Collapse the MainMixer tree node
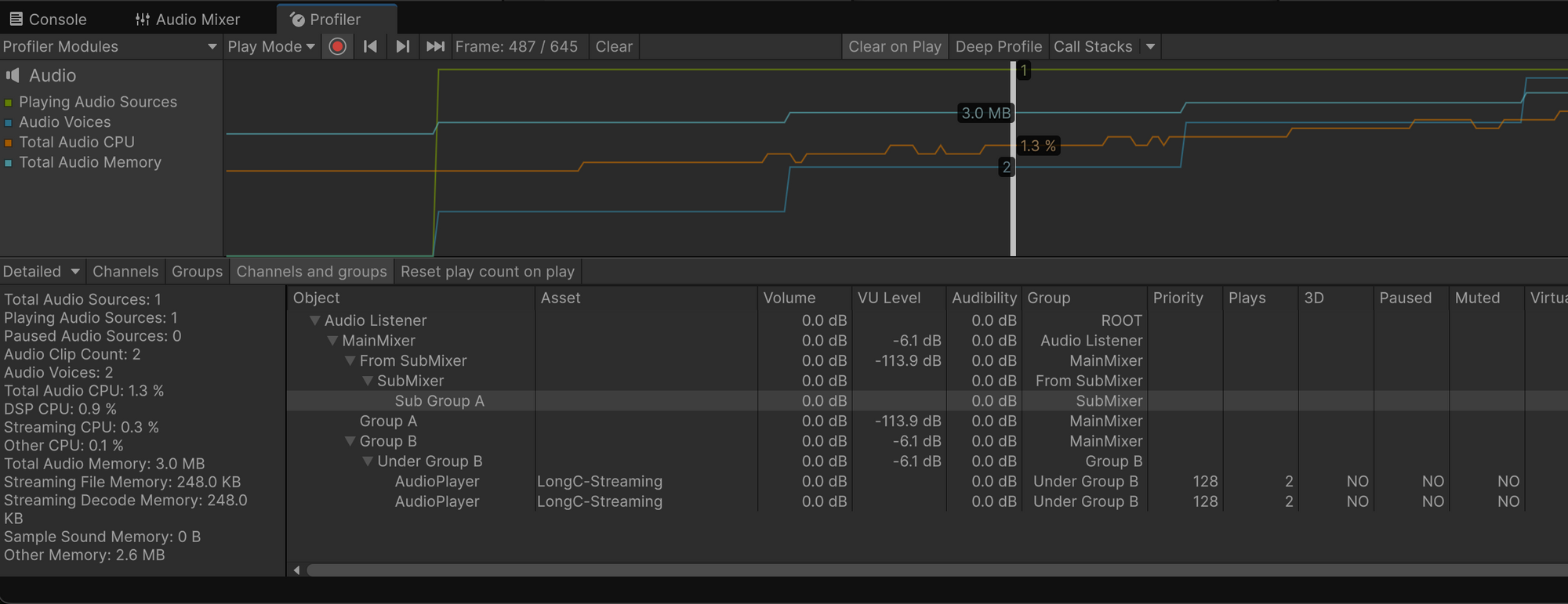 click(x=332, y=341)
